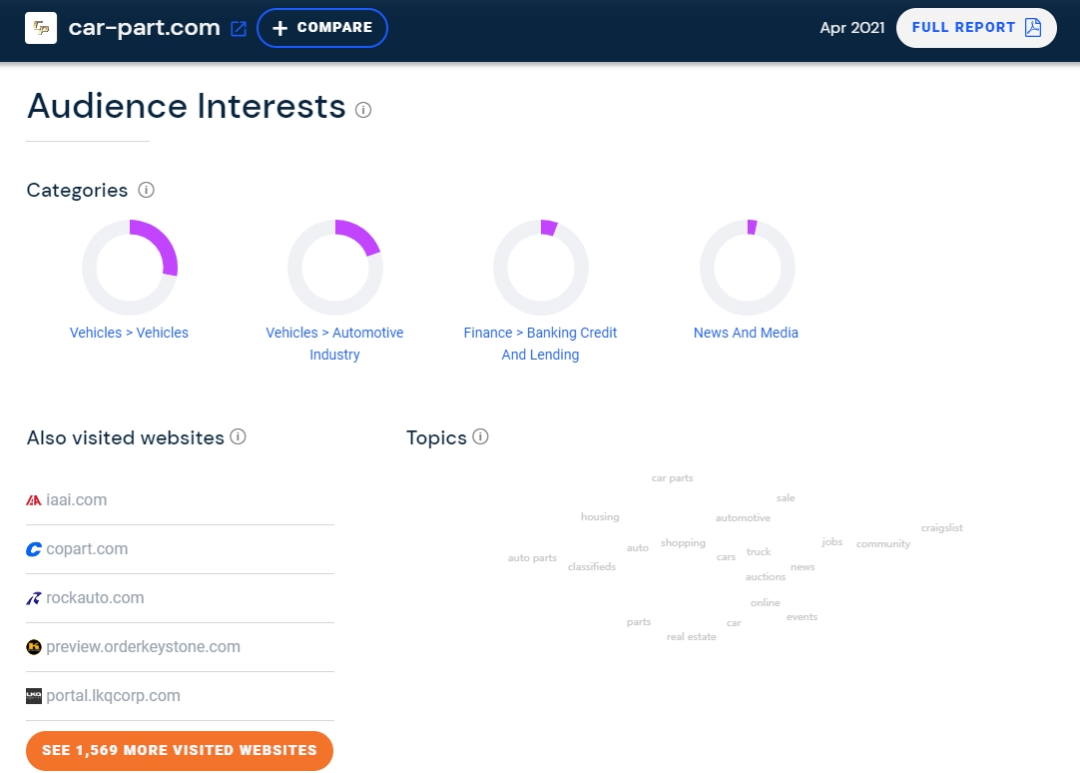This screenshot has width=1080, height=773.
Task: Open the external link icon beside car-part.com
Action: [238, 28]
